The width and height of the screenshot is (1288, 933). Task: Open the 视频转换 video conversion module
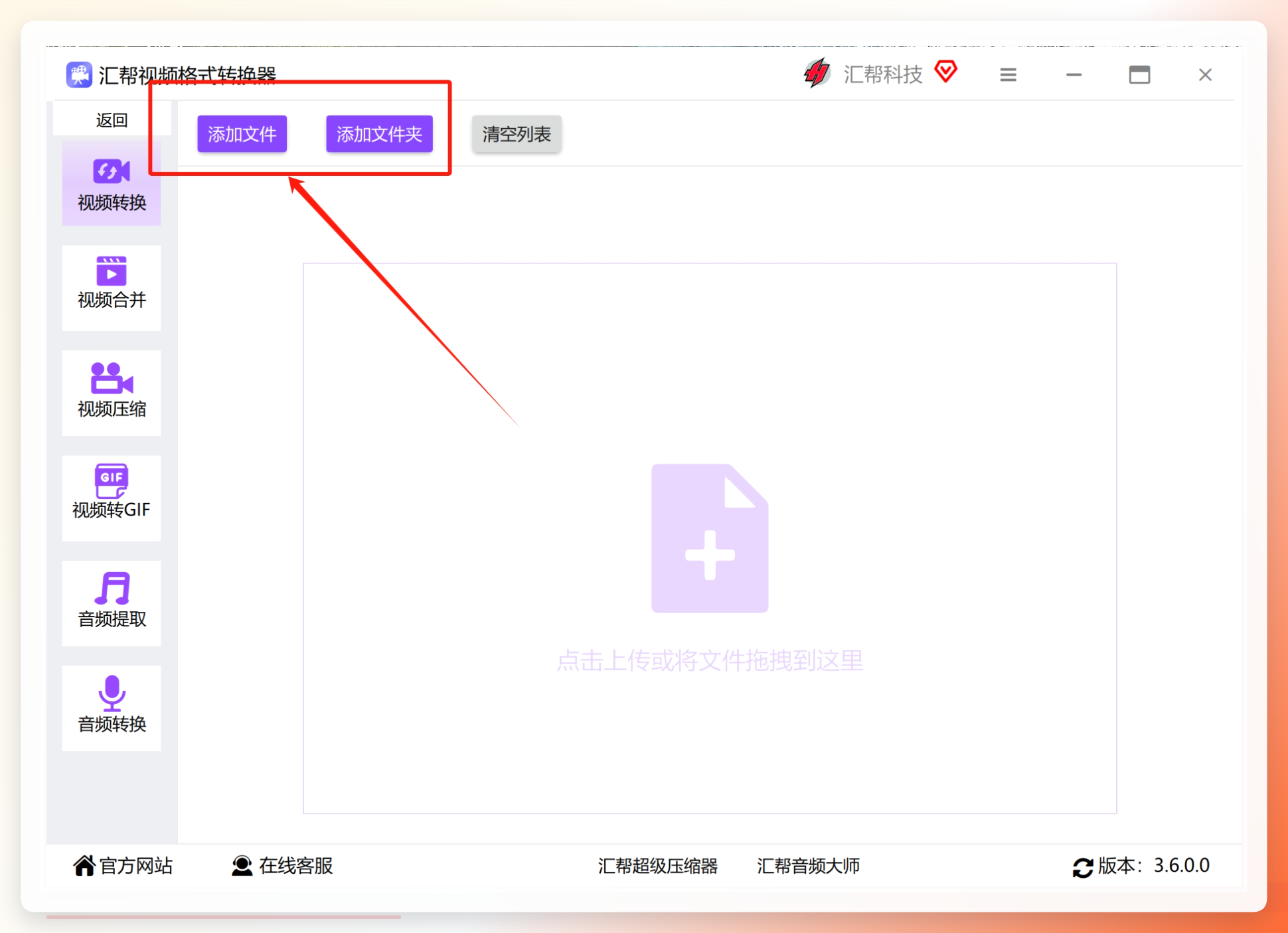click(x=112, y=184)
